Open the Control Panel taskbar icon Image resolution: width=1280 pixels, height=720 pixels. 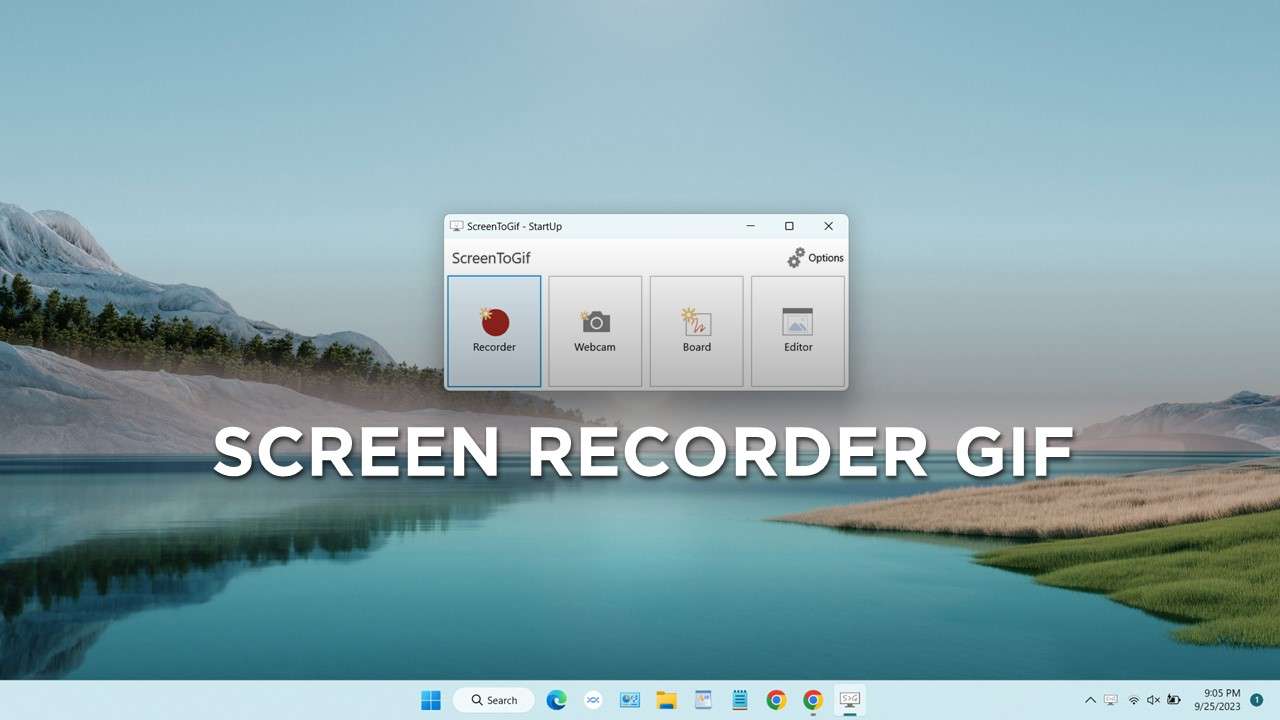point(630,700)
